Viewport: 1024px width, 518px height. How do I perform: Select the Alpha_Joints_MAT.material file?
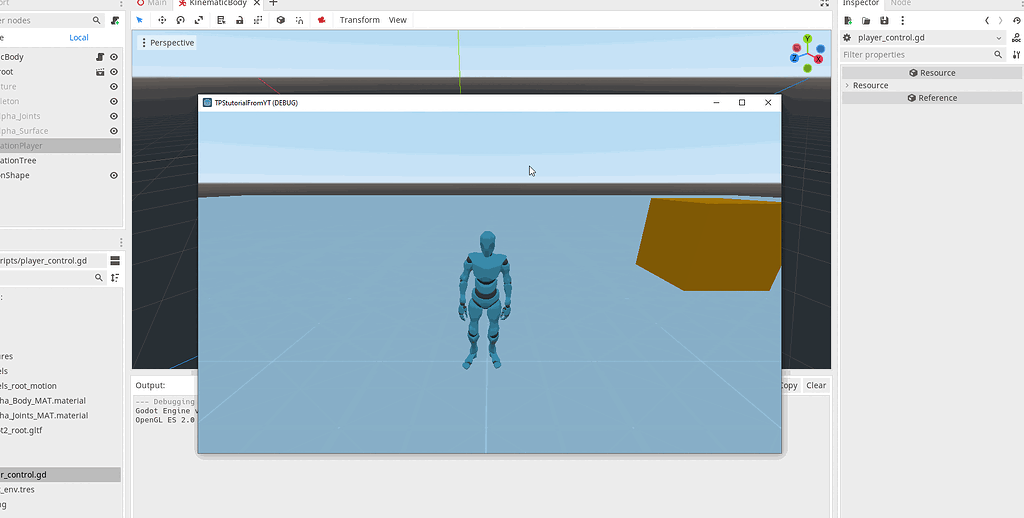click(44, 415)
